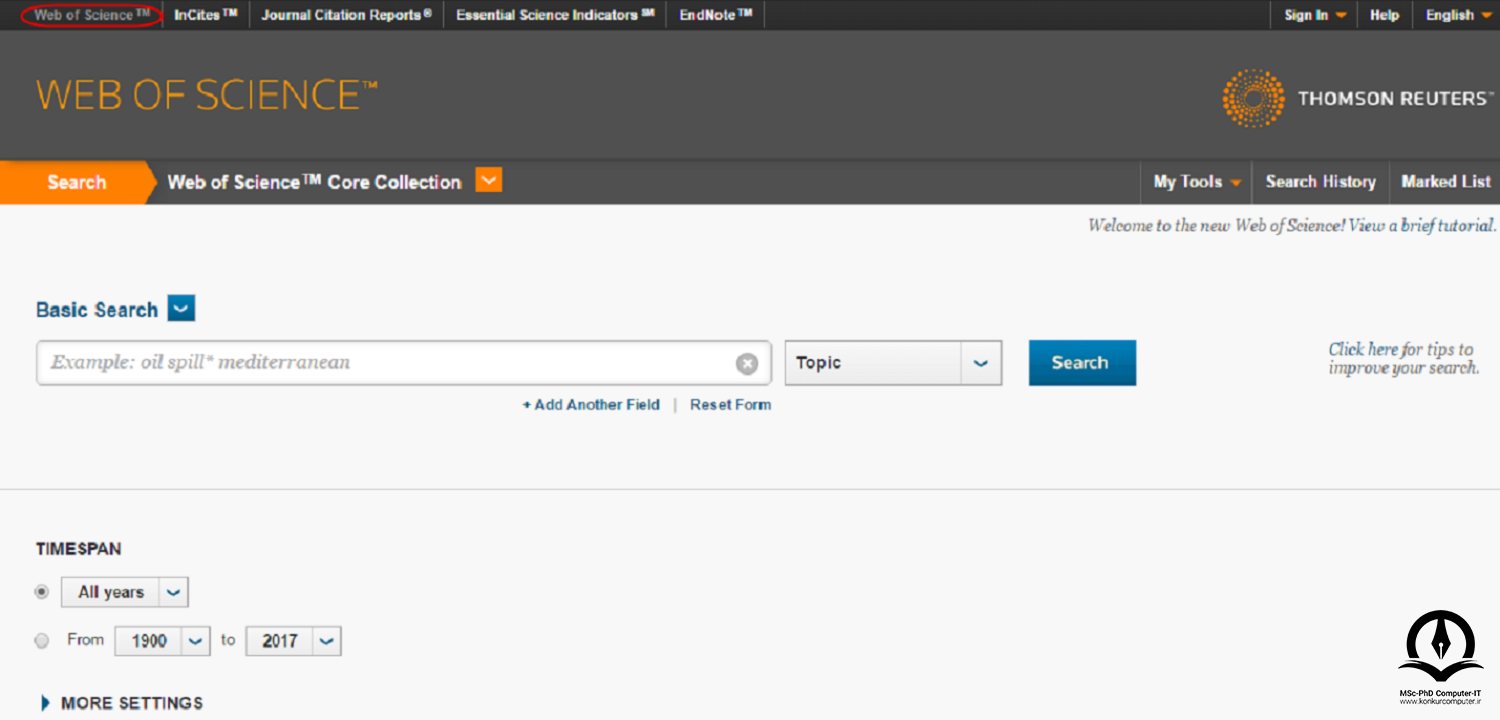Open the All years timespan dropdown

point(125,592)
